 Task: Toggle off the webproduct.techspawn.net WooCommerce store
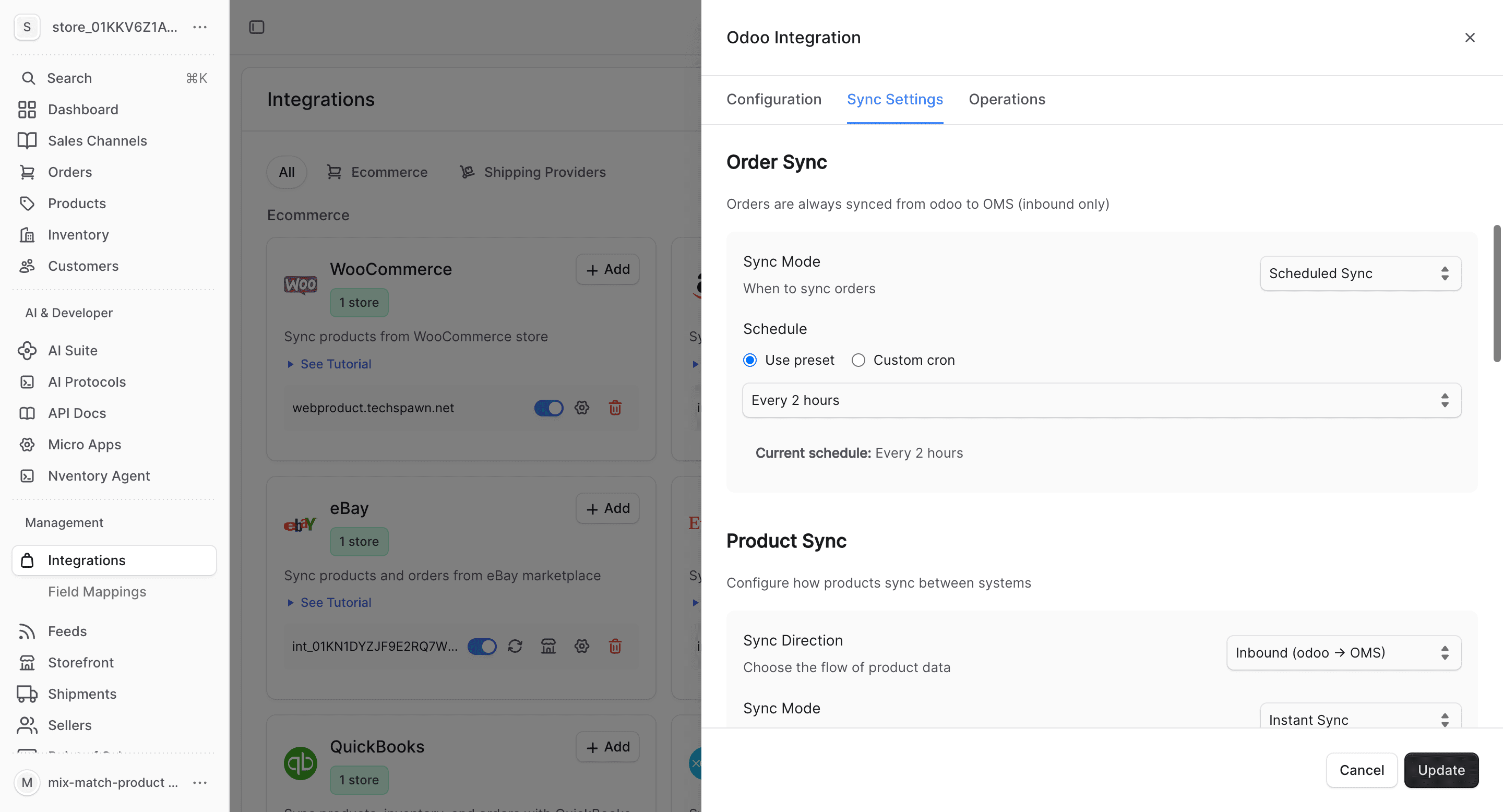[548, 408]
